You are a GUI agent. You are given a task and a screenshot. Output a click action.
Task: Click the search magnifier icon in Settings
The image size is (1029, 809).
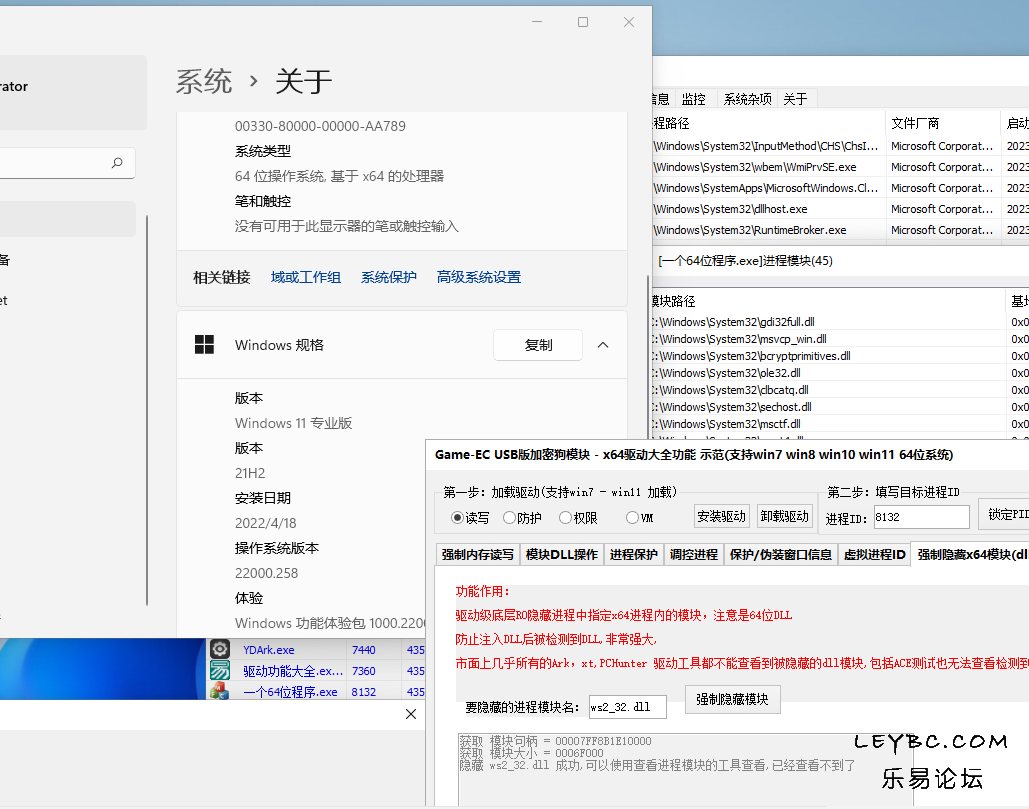pos(117,162)
